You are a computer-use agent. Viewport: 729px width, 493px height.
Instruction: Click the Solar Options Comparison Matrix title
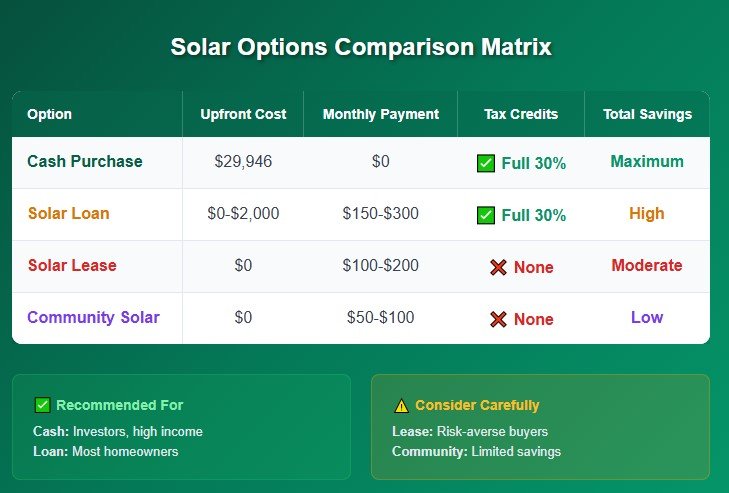pos(361,47)
